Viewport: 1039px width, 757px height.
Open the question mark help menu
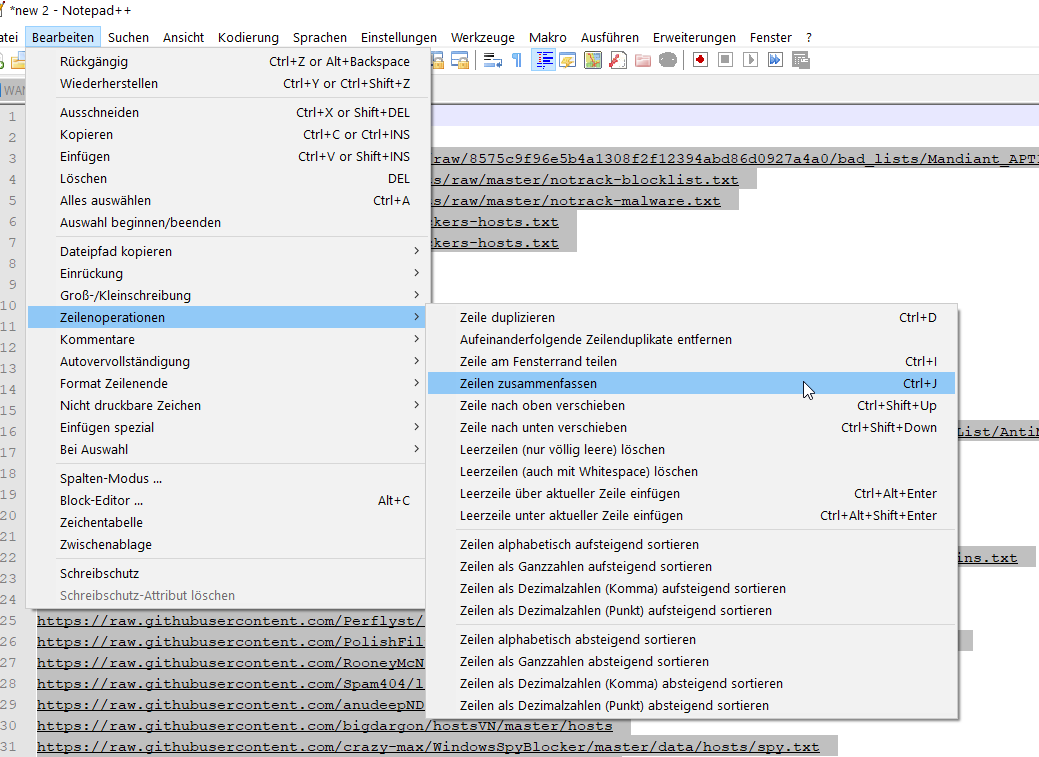pyautogui.click(x=808, y=37)
